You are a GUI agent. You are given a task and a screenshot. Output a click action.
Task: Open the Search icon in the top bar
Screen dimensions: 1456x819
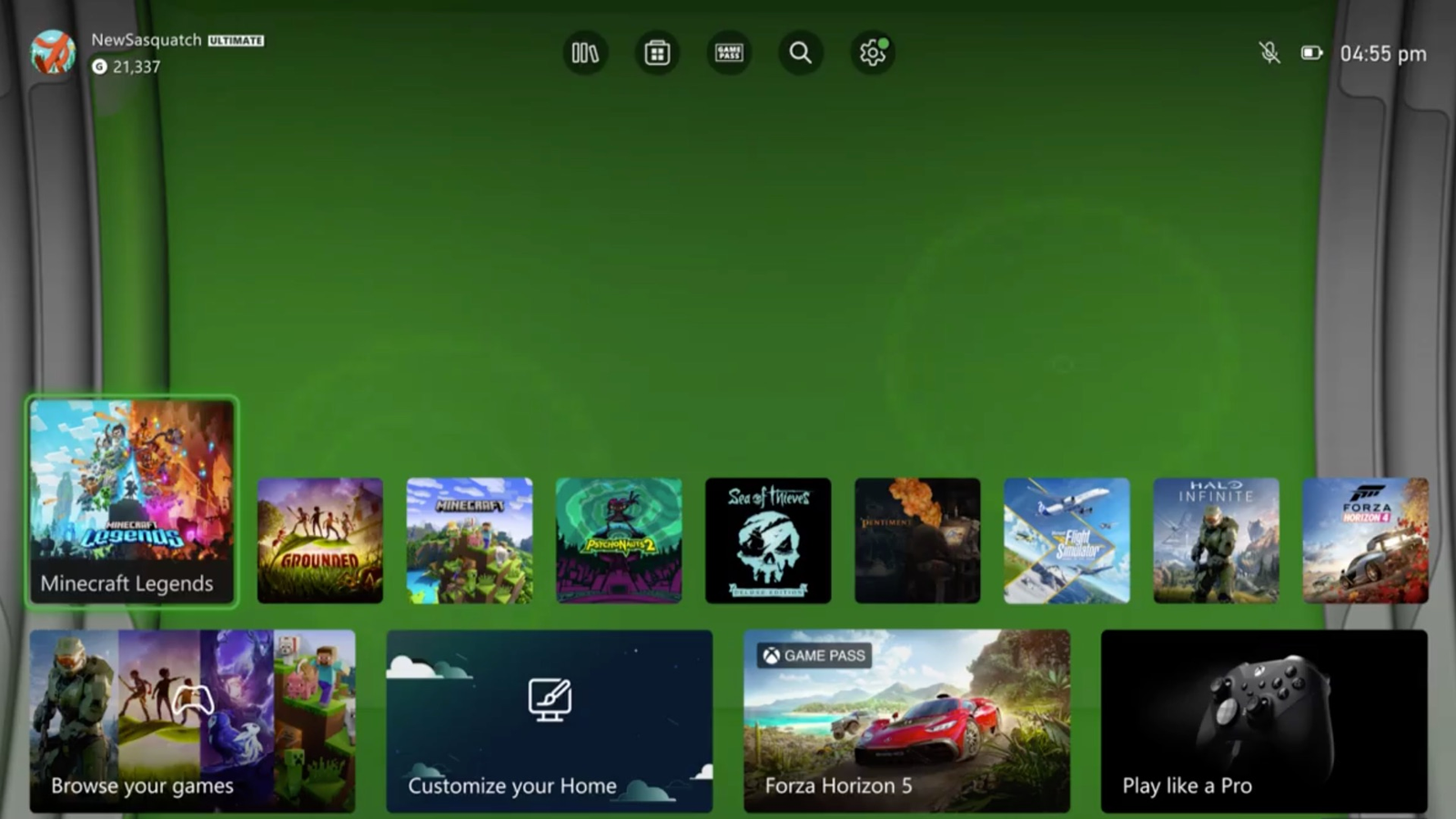[x=801, y=53]
